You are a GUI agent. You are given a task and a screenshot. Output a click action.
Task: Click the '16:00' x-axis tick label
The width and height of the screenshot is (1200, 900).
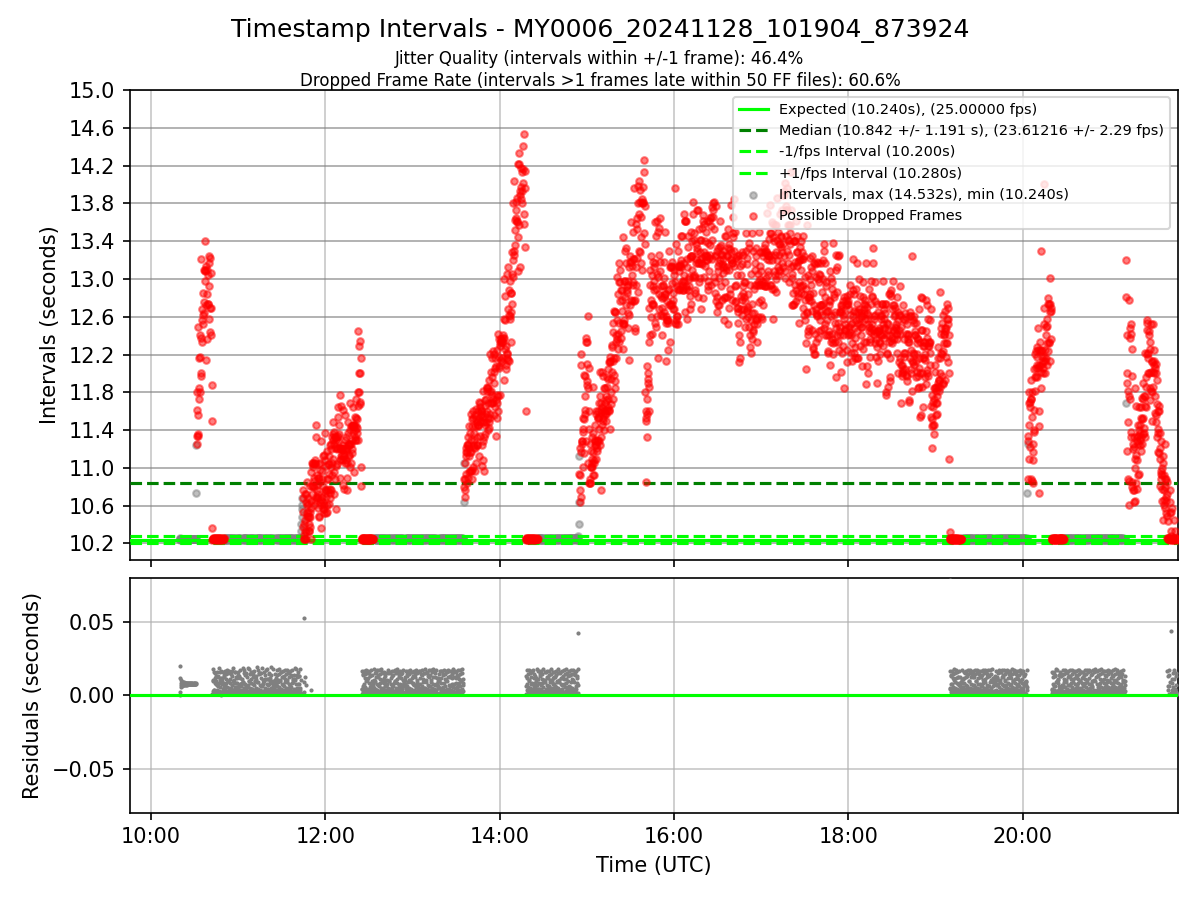point(674,837)
